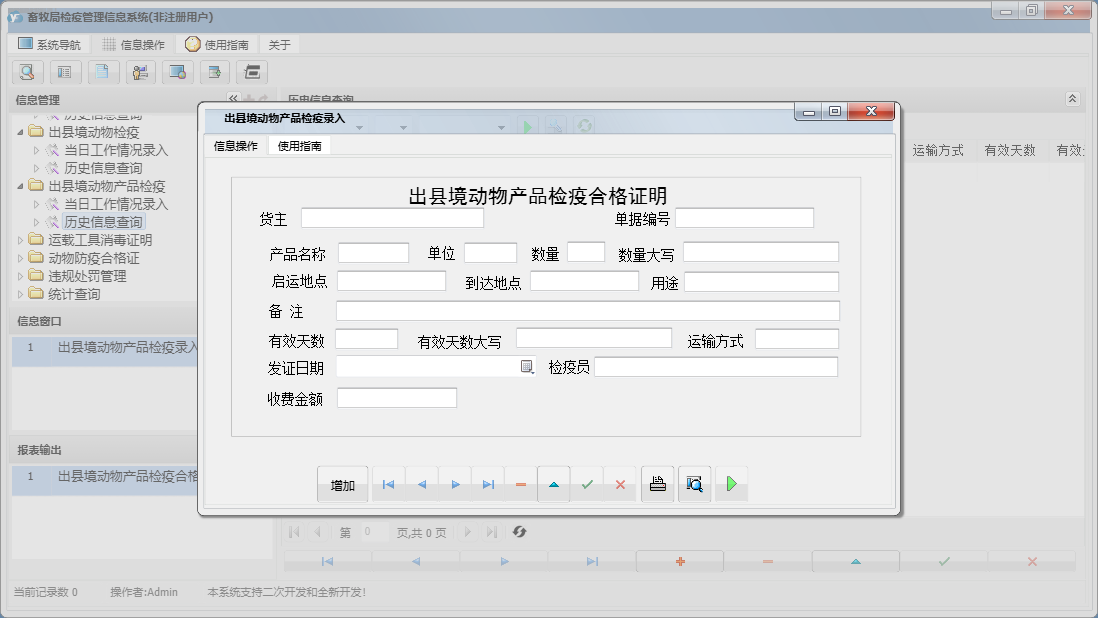Go to first record in dialog navigator
Image resolution: width=1098 pixels, height=618 pixels.
389,484
